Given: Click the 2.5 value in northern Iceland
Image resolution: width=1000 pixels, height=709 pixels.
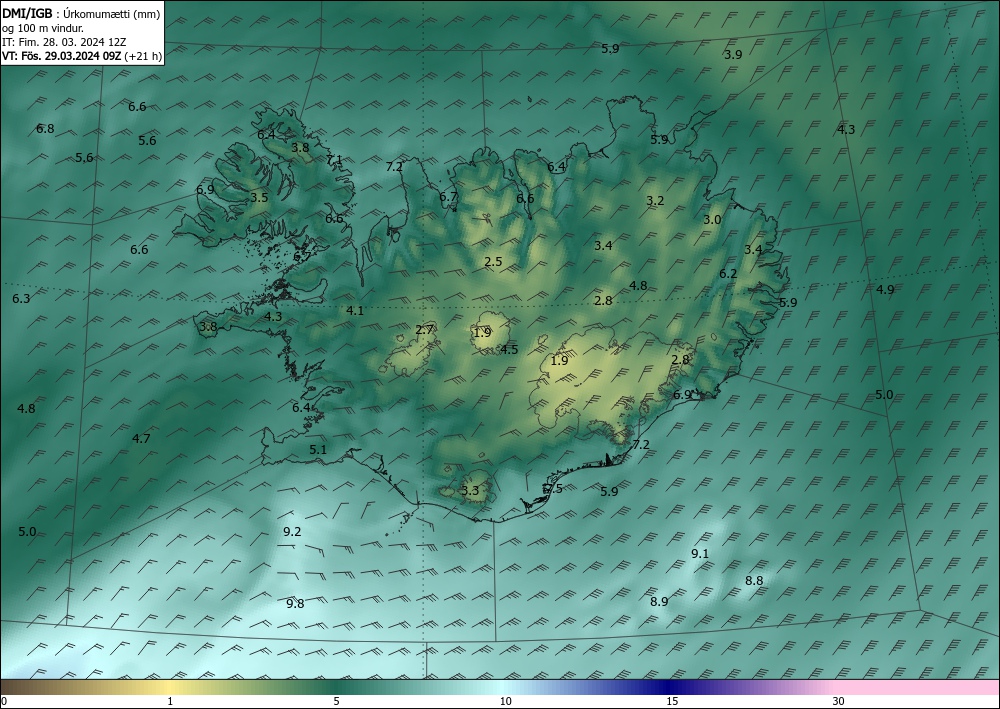Looking at the screenshot, I should pyautogui.click(x=493, y=261).
